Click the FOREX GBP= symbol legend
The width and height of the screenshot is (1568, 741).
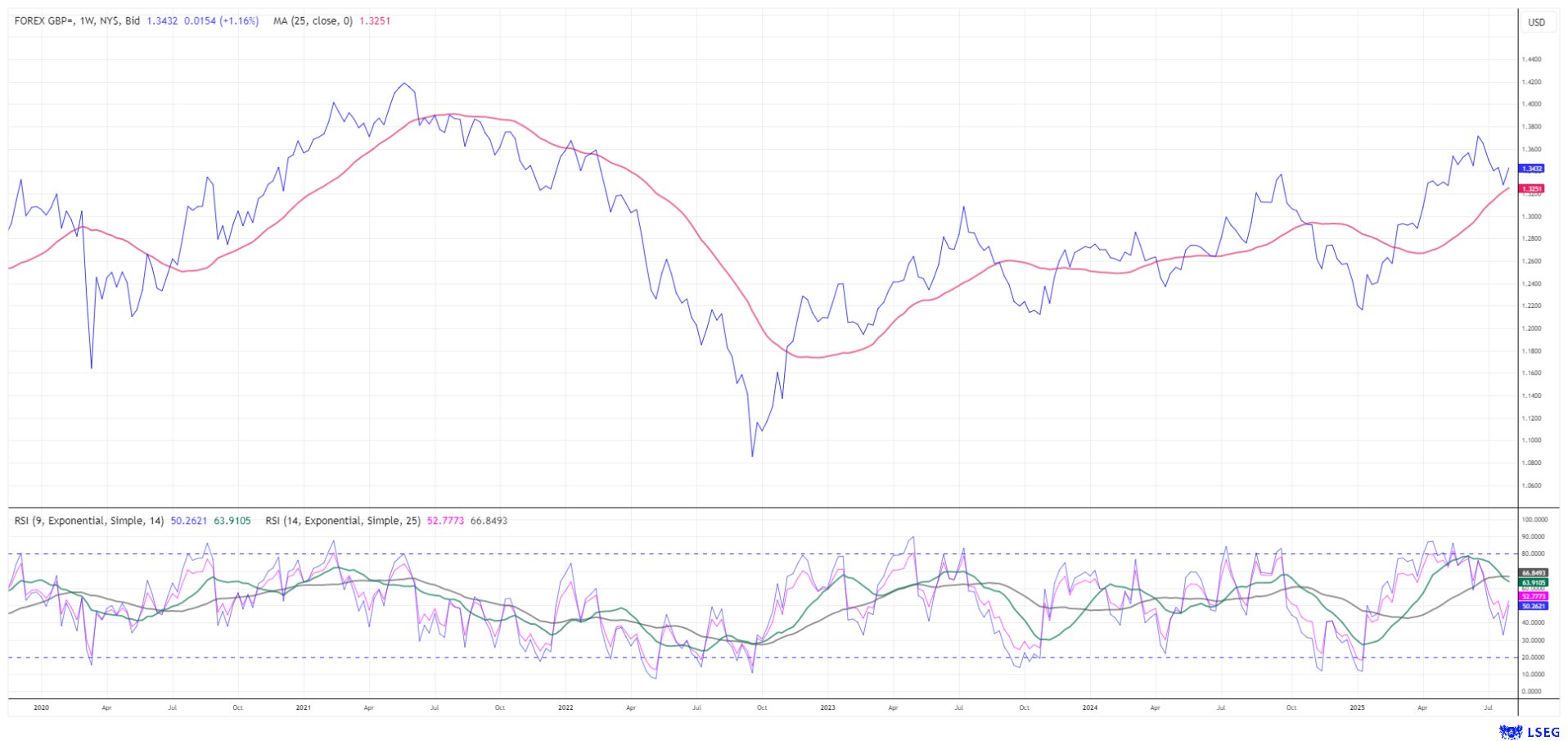coord(77,20)
